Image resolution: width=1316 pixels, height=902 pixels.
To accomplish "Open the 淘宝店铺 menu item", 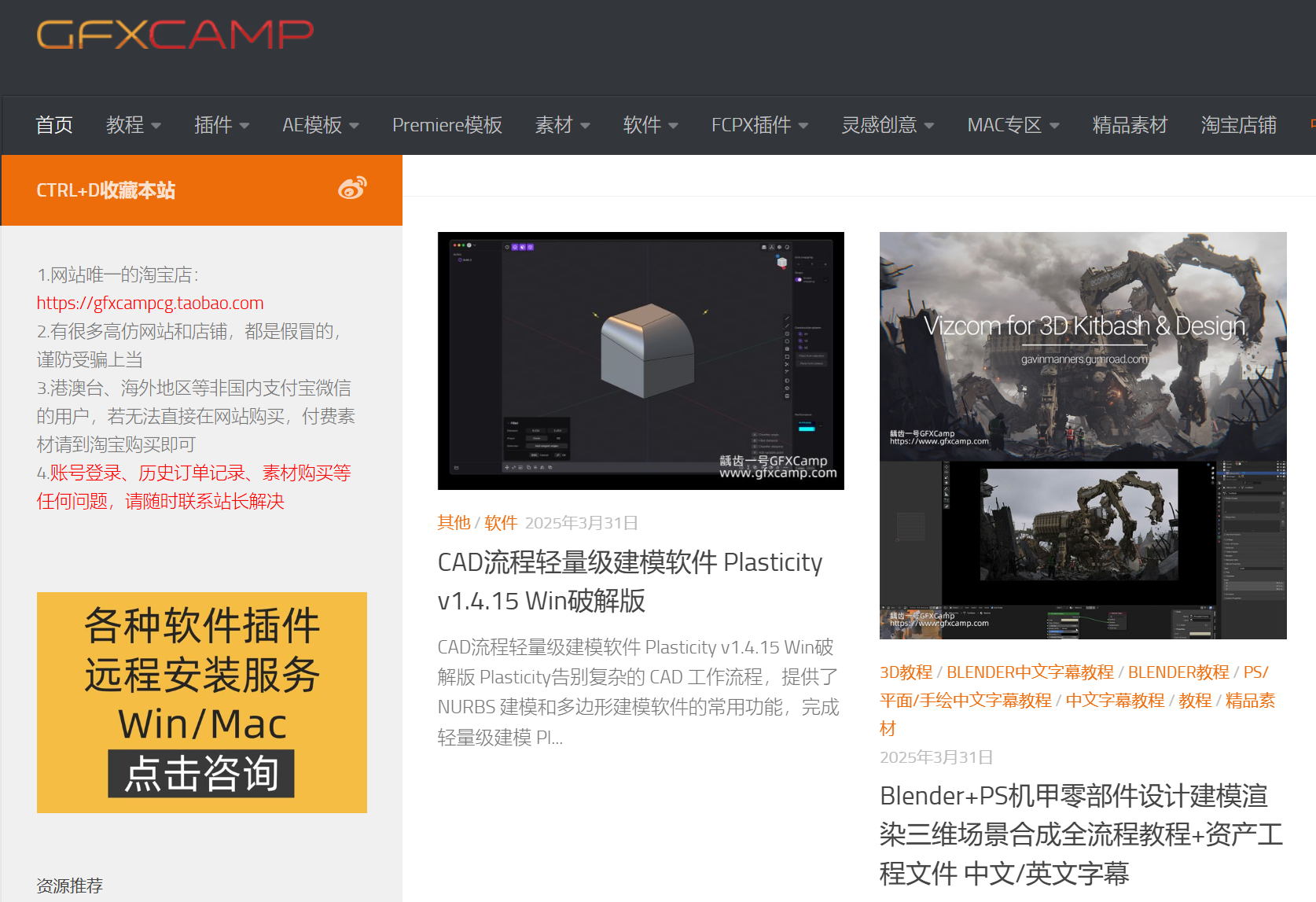I will pos(1238,125).
